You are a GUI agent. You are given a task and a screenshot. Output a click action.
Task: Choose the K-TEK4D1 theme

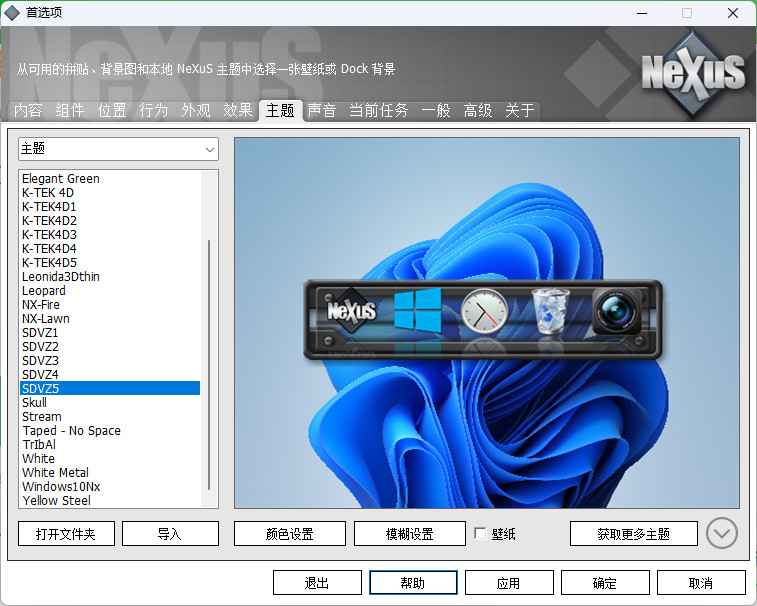click(110, 207)
